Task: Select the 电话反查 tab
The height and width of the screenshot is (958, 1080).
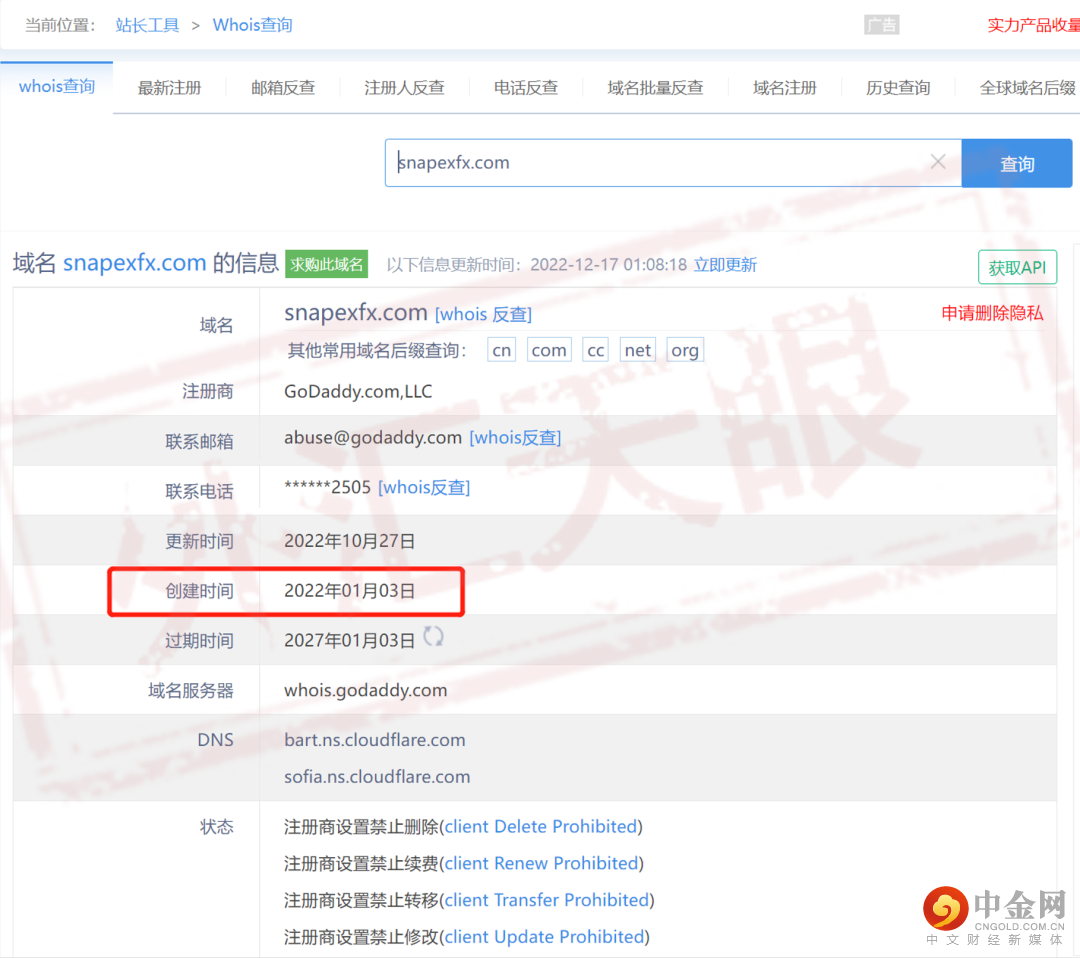Action: pyautogui.click(x=526, y=87)
